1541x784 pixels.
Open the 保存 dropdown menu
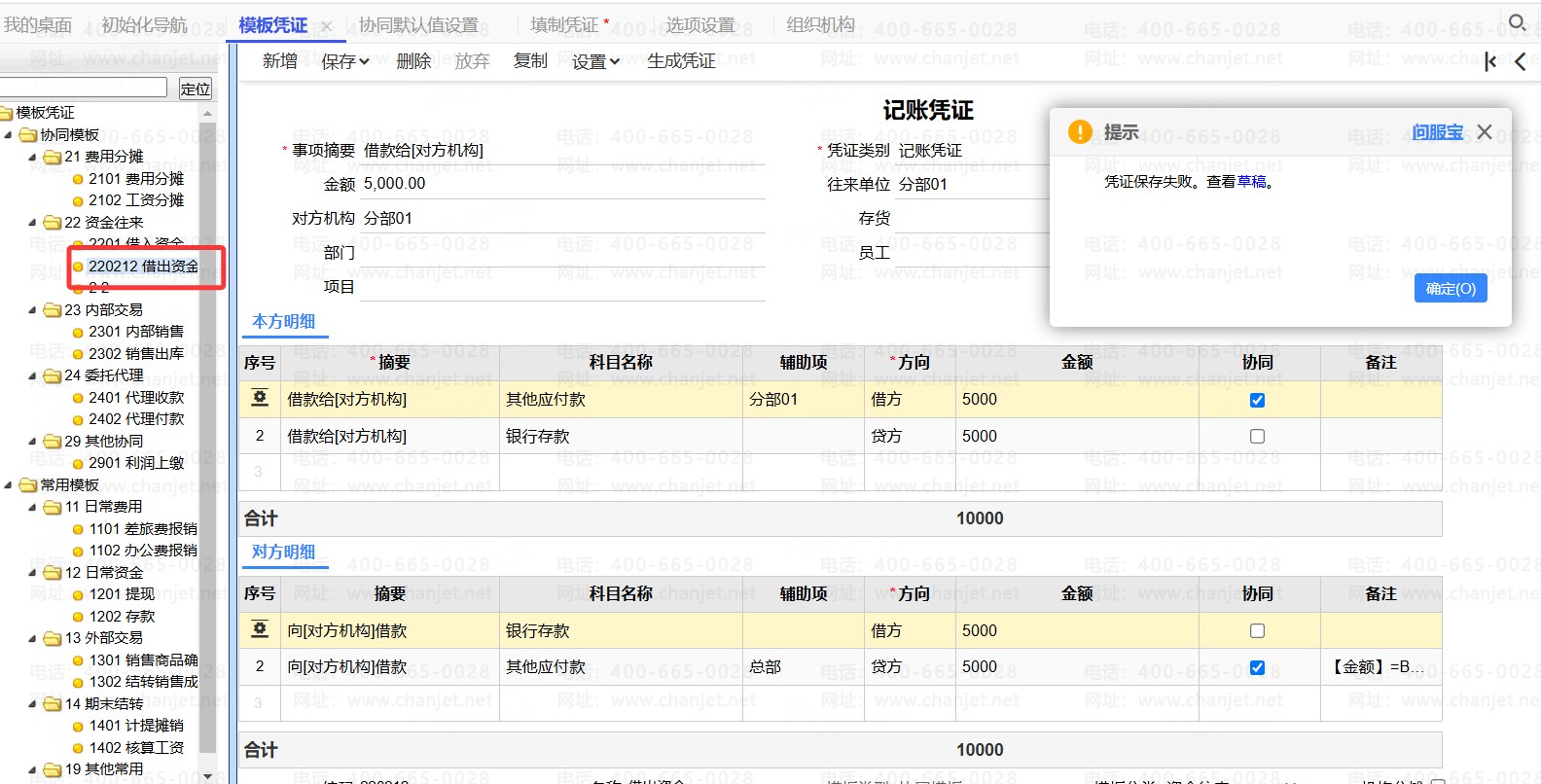click(345, 61)
